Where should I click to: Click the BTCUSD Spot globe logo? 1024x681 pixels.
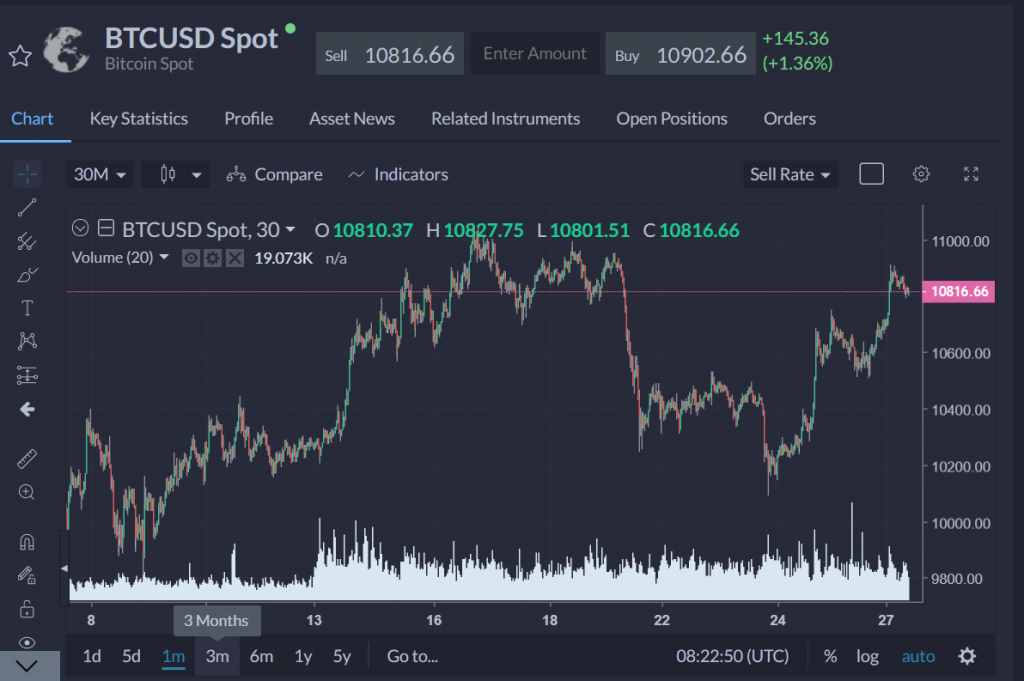click(x=66, y=50)
